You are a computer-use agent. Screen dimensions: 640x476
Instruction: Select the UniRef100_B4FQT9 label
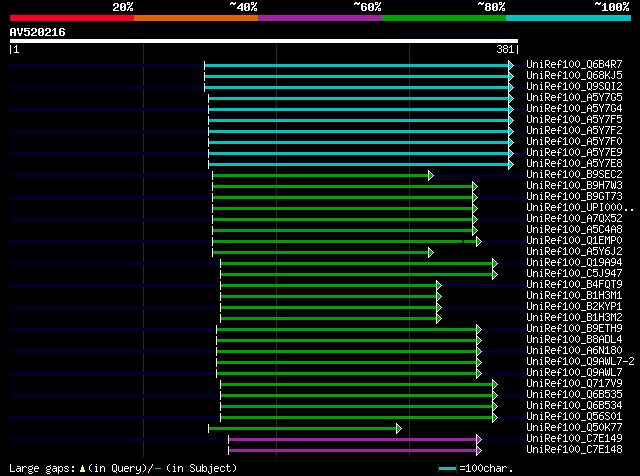(x=574, y=285)
